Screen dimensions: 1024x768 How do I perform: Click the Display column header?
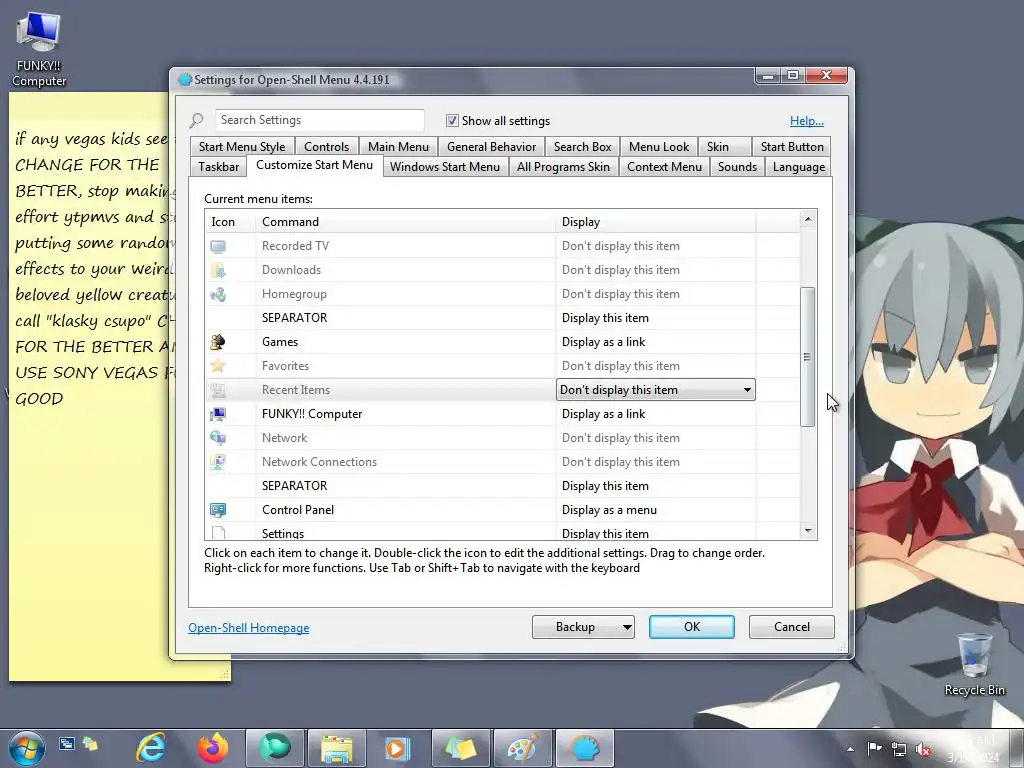656,222
